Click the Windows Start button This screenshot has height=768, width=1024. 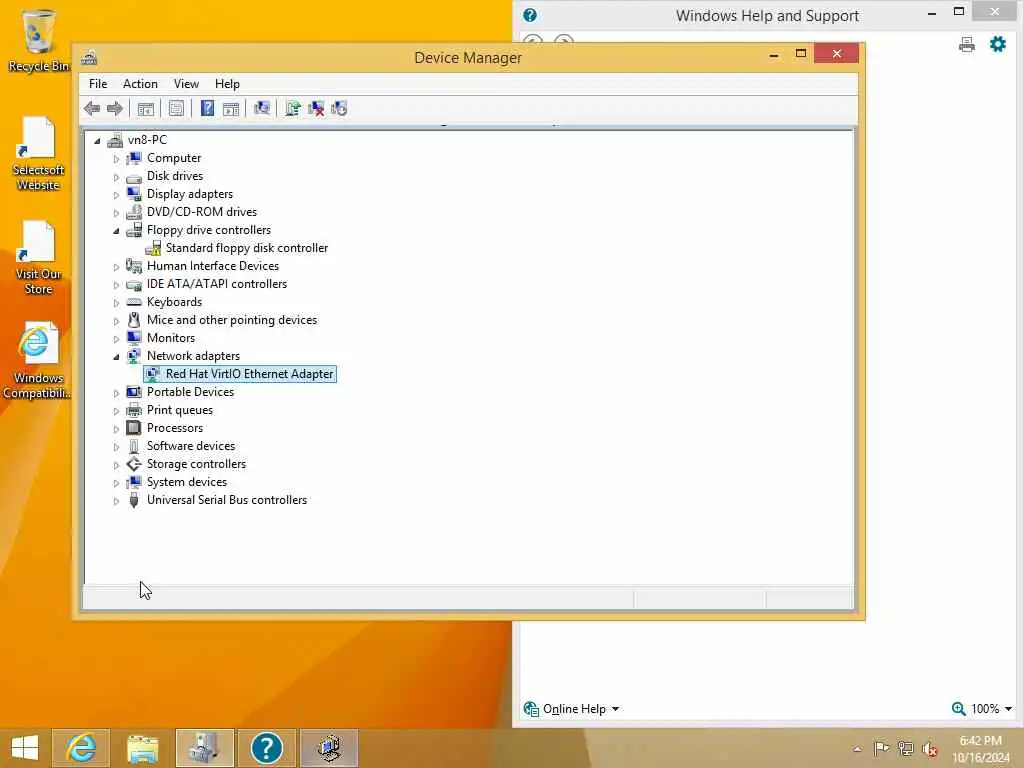[x=25, y=748]
